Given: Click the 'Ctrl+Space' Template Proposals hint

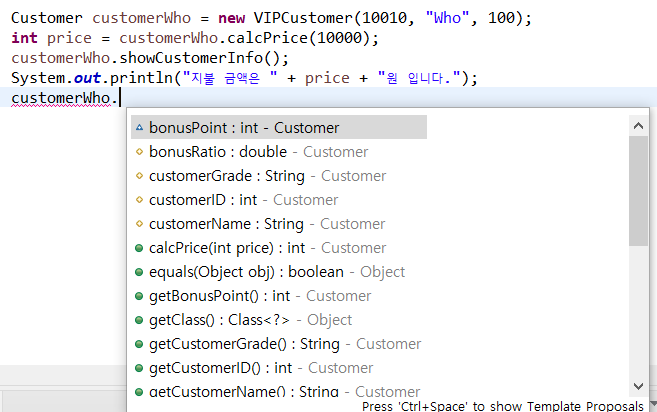Looking at the screenshot, I should click(x=502, y=406).
